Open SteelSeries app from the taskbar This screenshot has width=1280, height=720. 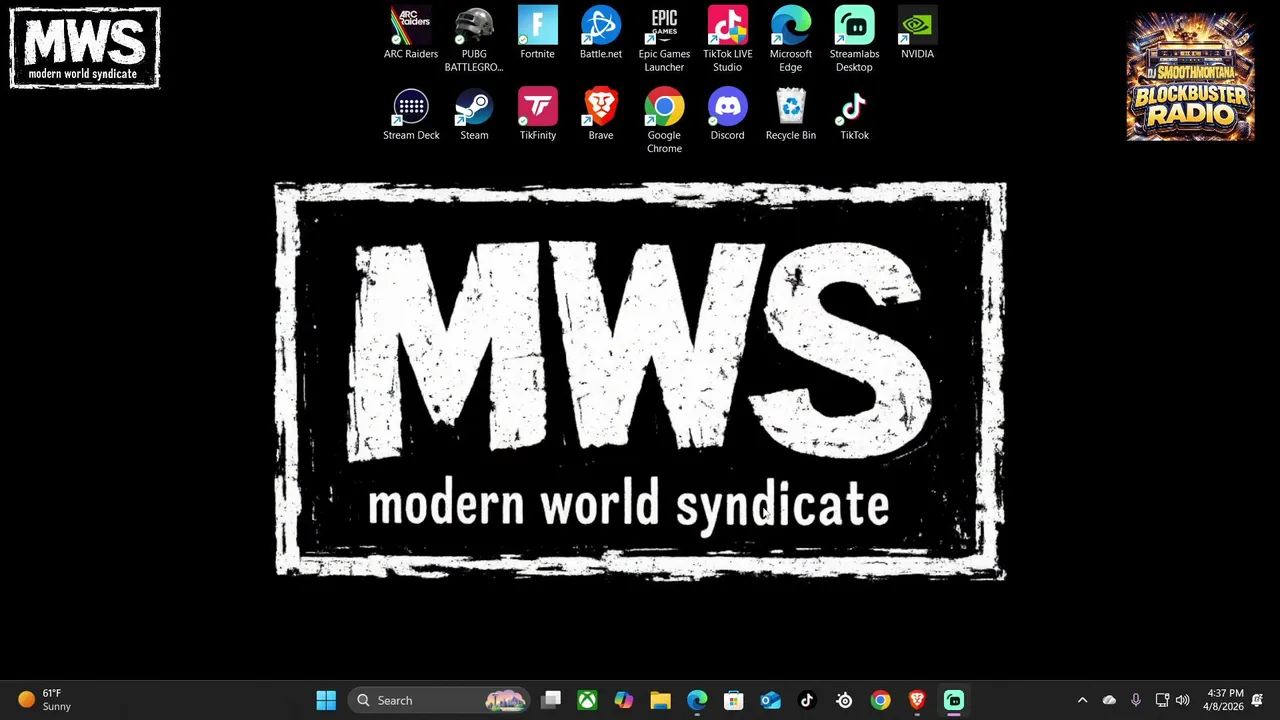click(x=844, y=701)
